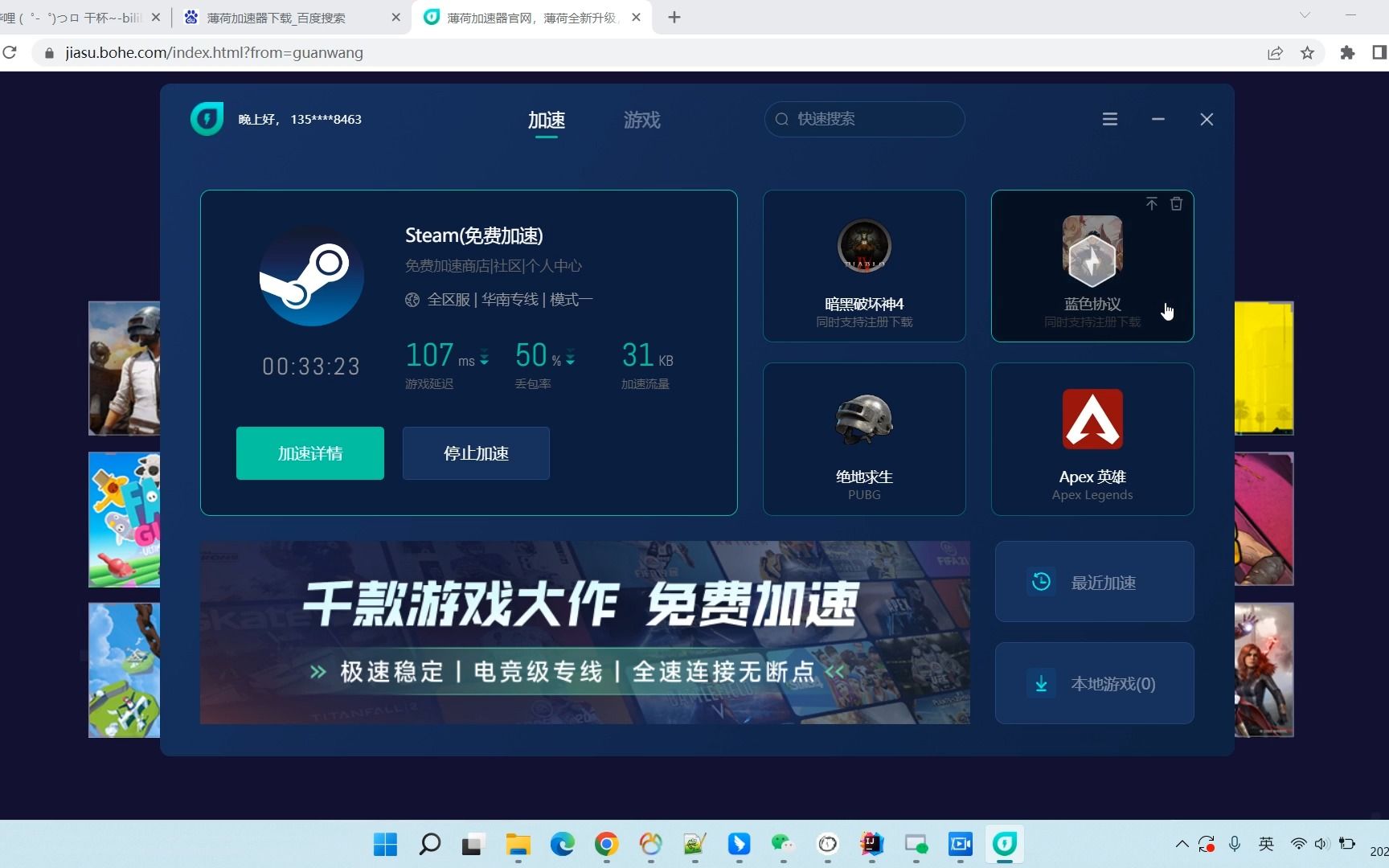This screenshot has height=868, width=1389.
Task: Delete 蓝色协议 trash icon
Action: (x=1176, y=203)
